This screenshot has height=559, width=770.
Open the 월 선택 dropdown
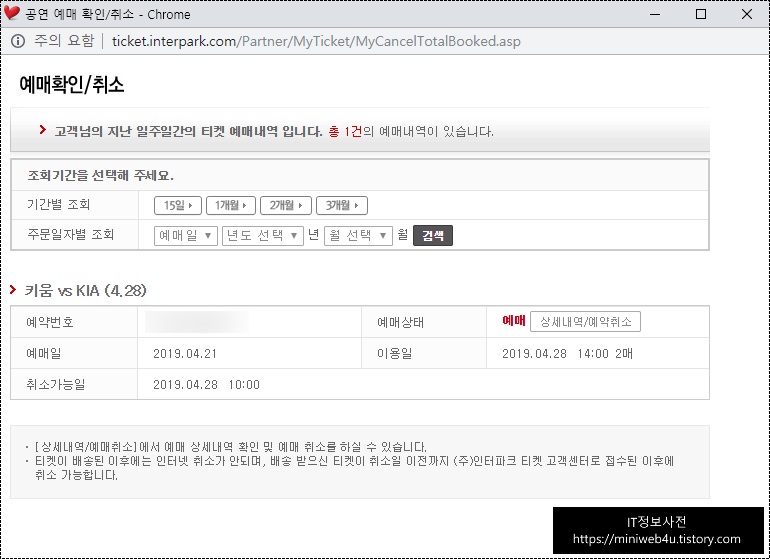click(358, 236)
